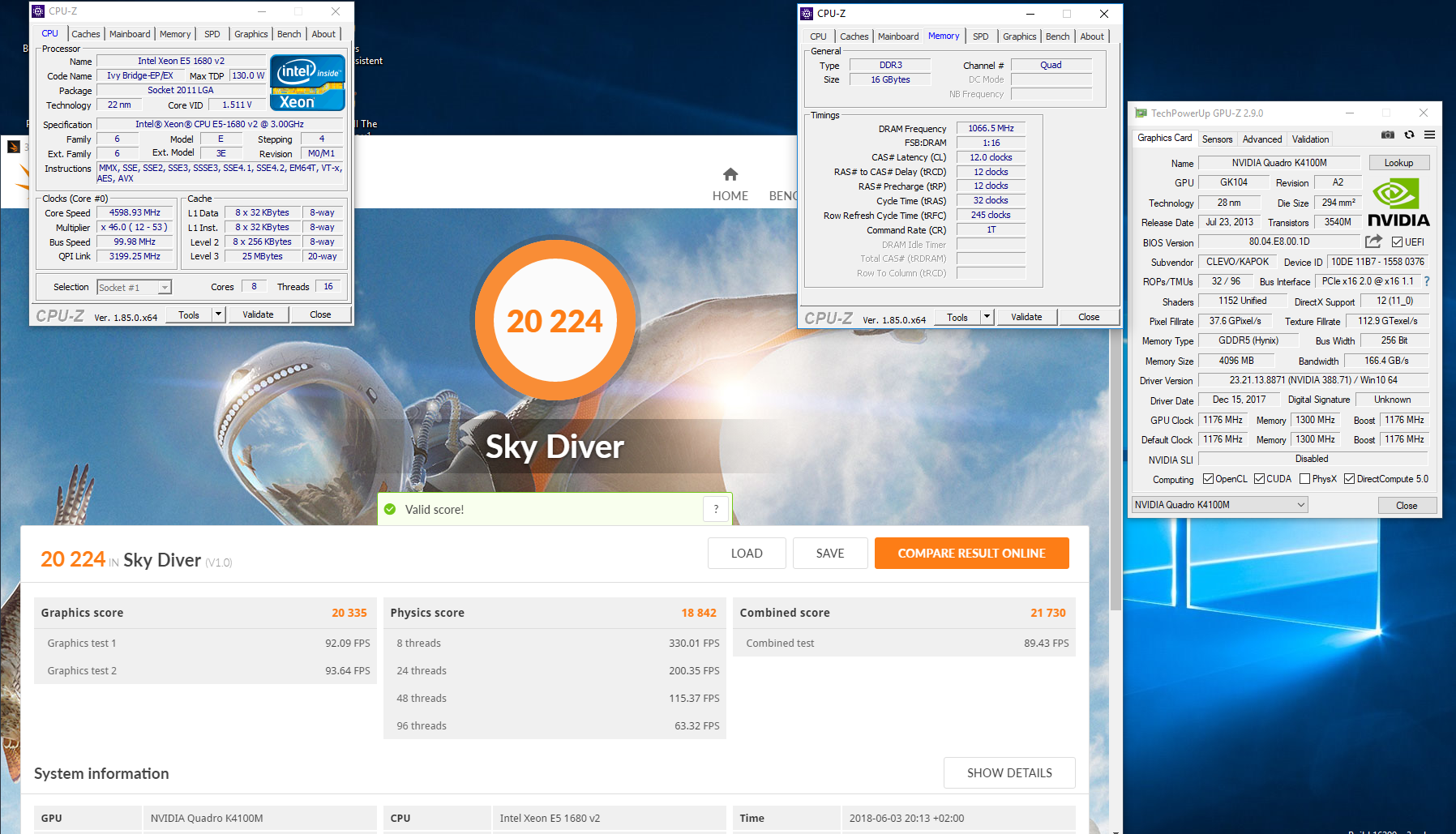
Task: Click the BIOS version share/export icon
Action: click(1373, 242)
